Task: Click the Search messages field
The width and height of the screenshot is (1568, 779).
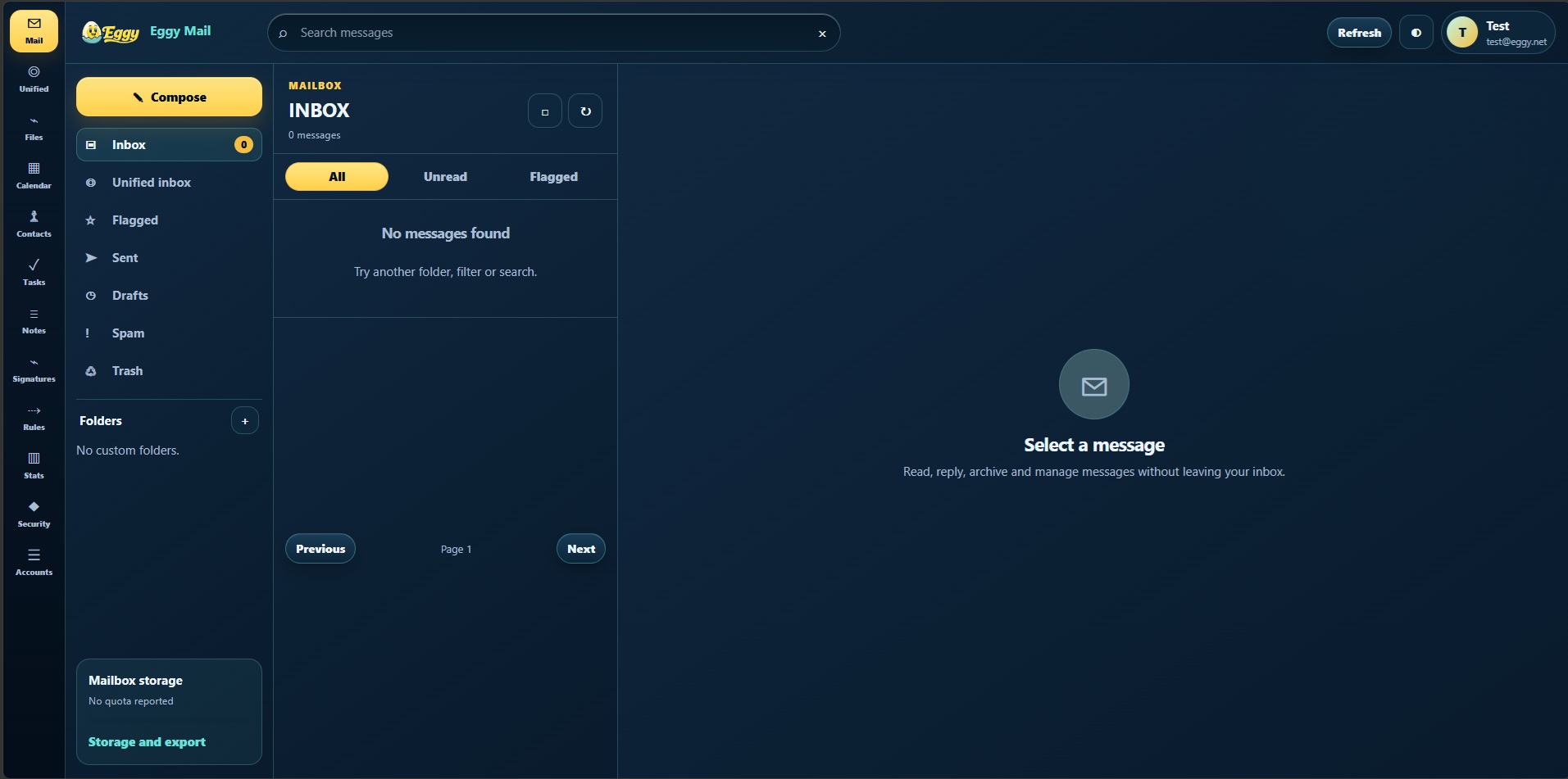Action: (553, 33)
